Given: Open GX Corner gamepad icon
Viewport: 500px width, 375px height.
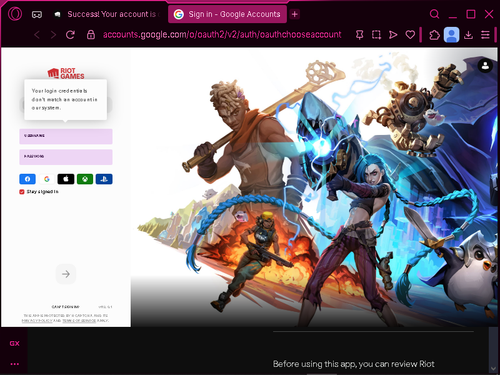Looking at the screenshot, I should coord(37,14).
